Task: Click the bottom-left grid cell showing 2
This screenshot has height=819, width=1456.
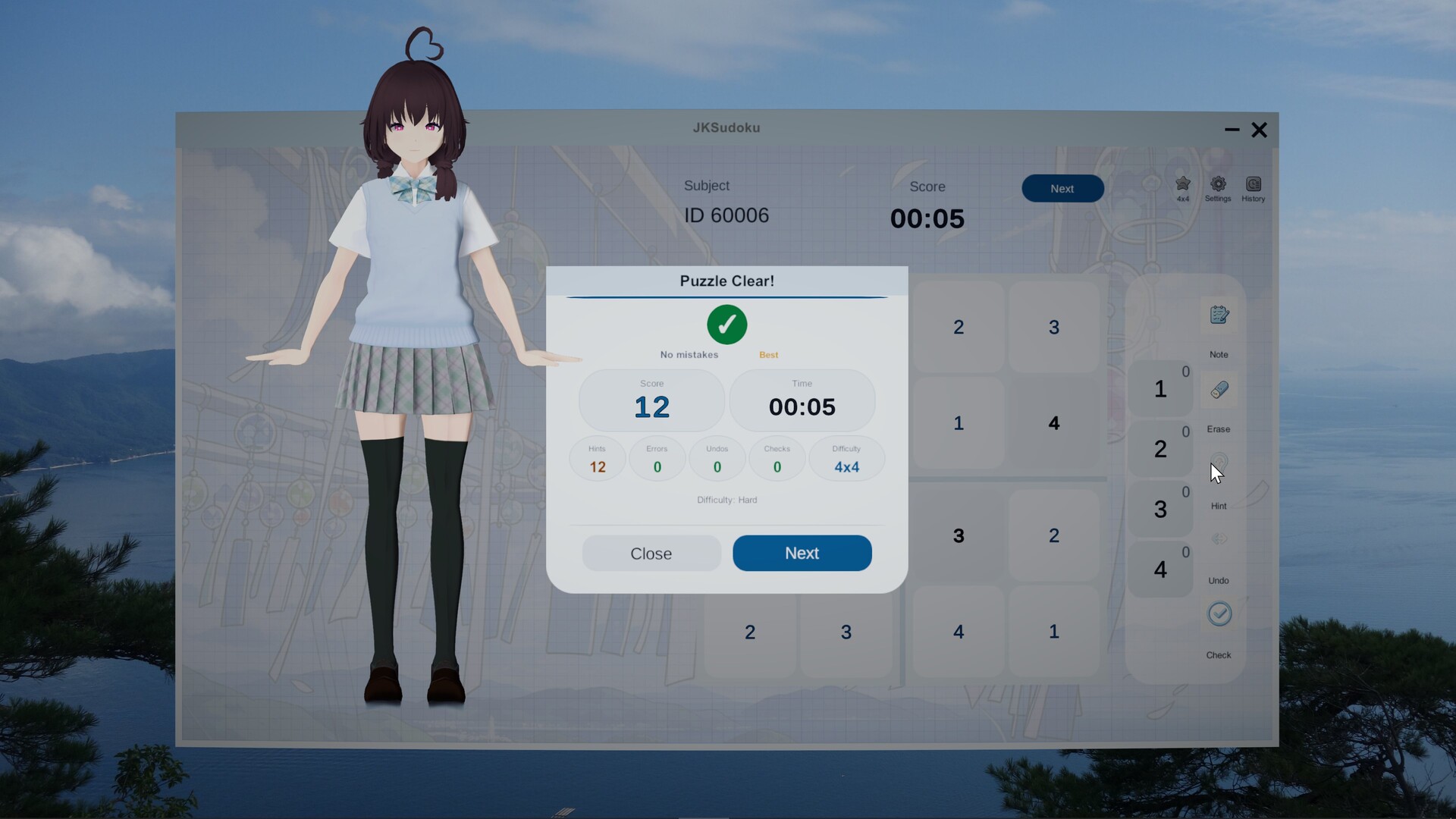Action: pyautogui.click(x=750, y=632)
